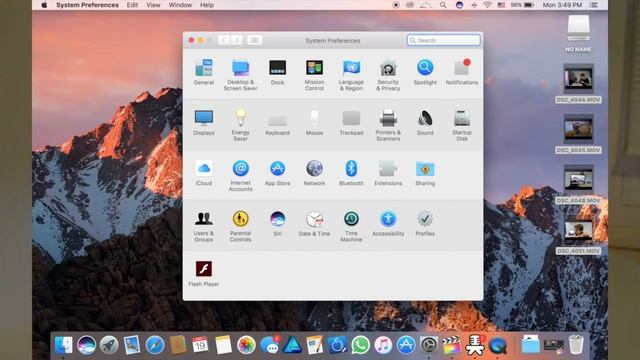Open Calendar from the Dock
The image size is (640, 360).
tap(200, 345)
